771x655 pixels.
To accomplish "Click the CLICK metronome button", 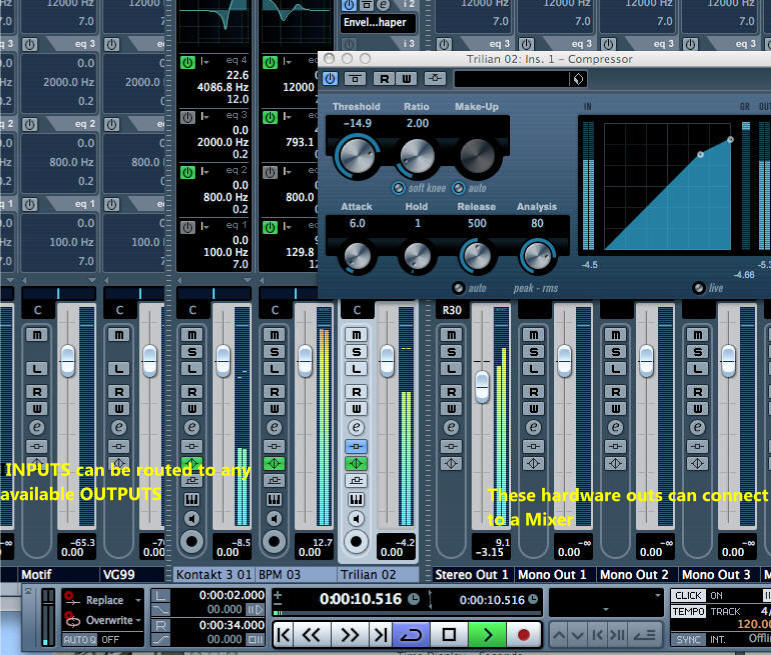I will (688, 595).
